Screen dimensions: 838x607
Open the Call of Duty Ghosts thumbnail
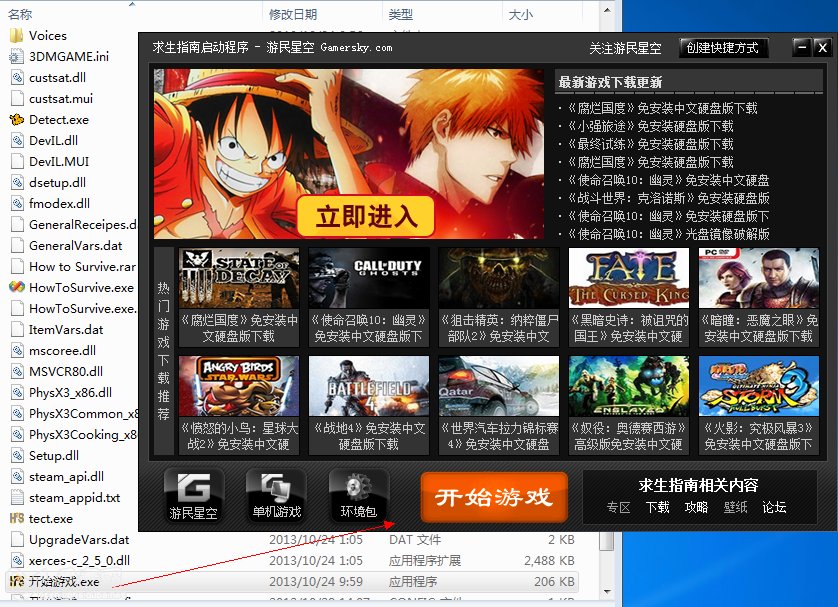tap(369, 278)
